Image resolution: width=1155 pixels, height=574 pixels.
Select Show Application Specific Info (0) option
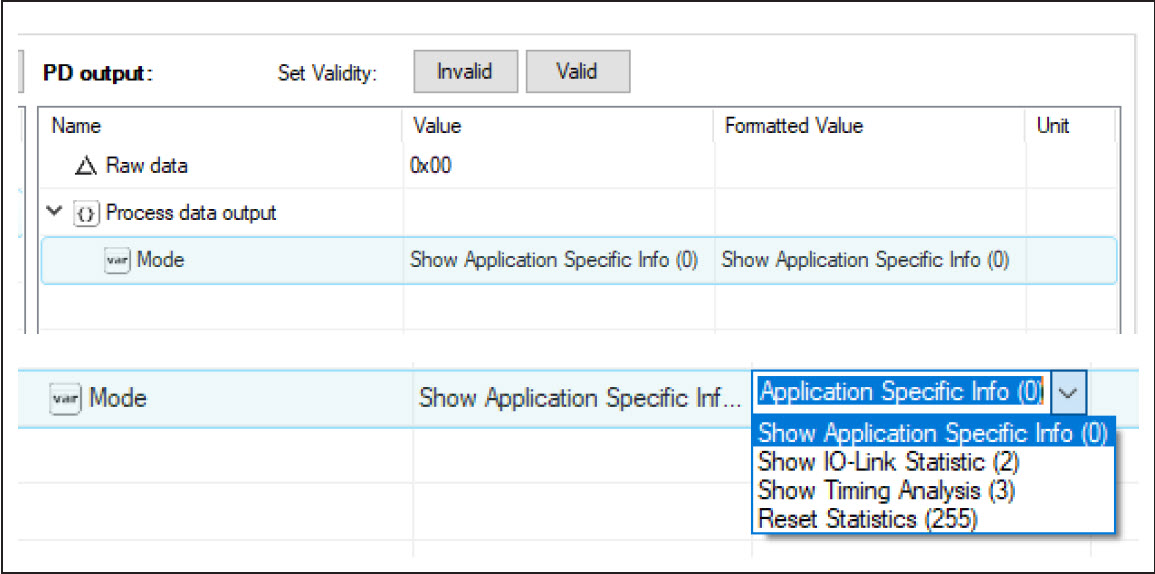pos(933,433)
